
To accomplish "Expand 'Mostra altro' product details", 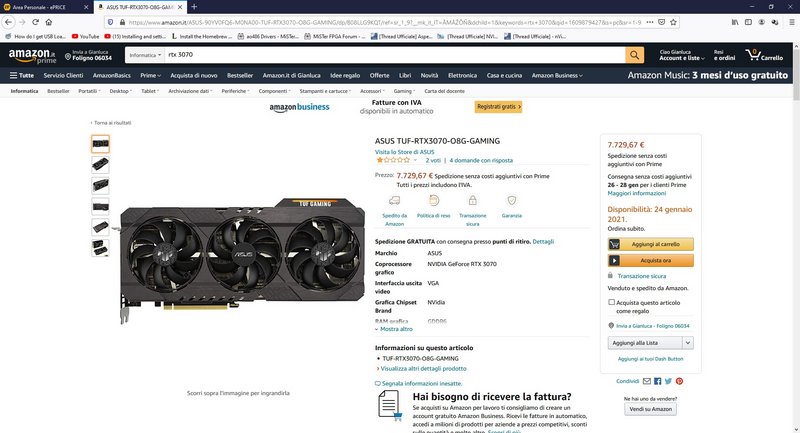I will click(x=393, y=329).
